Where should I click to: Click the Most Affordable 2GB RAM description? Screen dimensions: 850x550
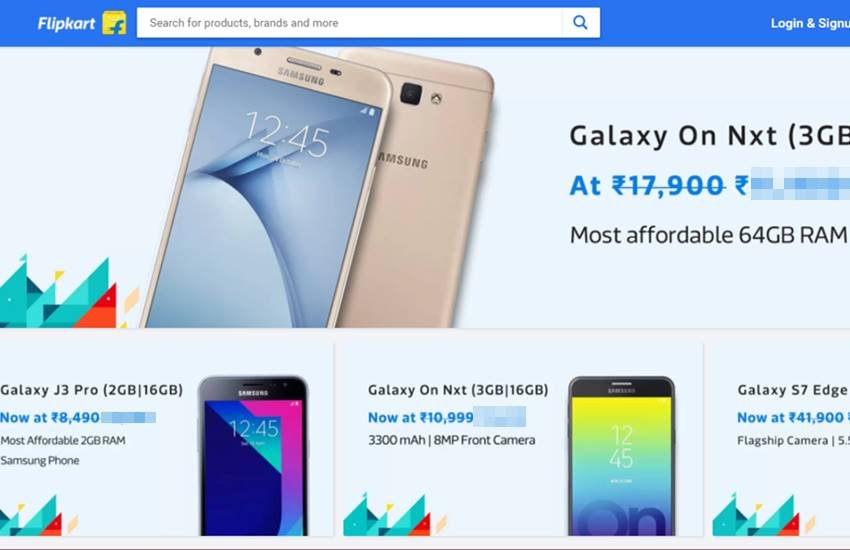point(63,440)
